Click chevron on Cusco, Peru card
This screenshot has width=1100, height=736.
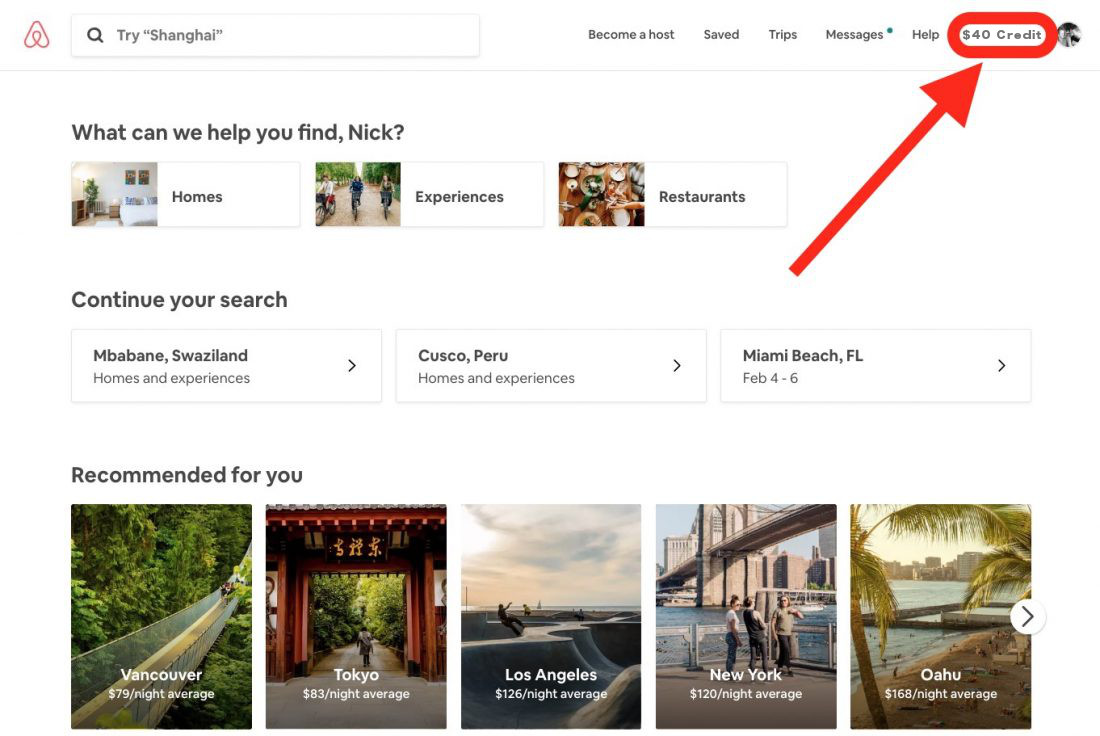click(x=677, y=366)
